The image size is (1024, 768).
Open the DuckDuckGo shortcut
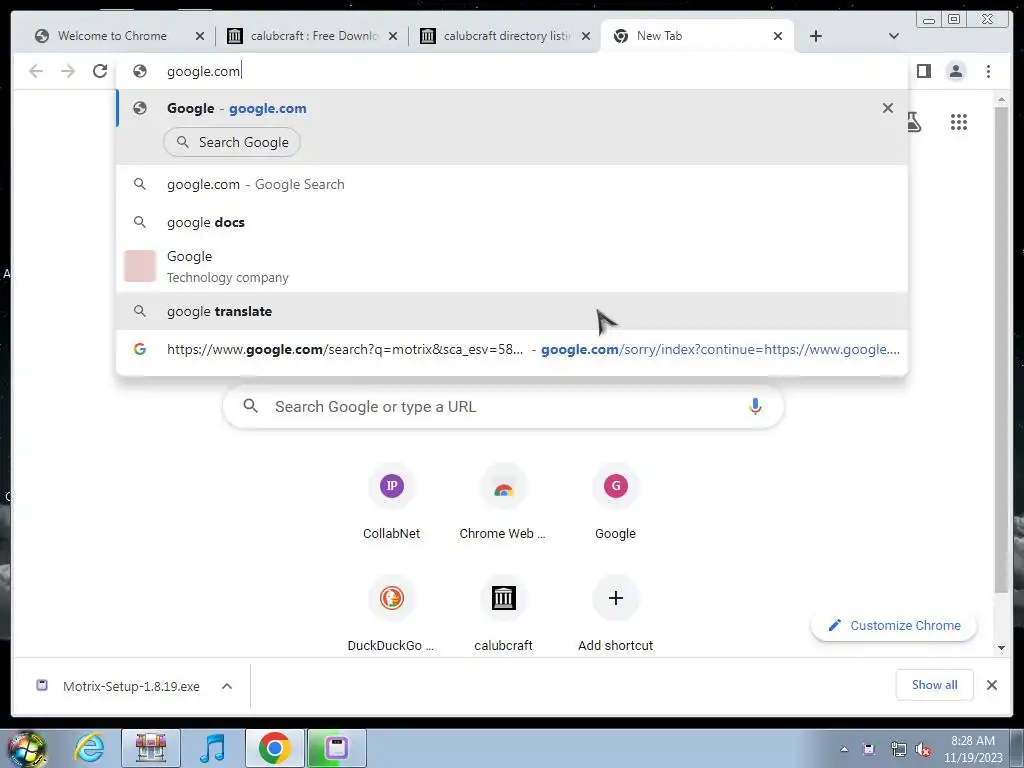[391, 614]
